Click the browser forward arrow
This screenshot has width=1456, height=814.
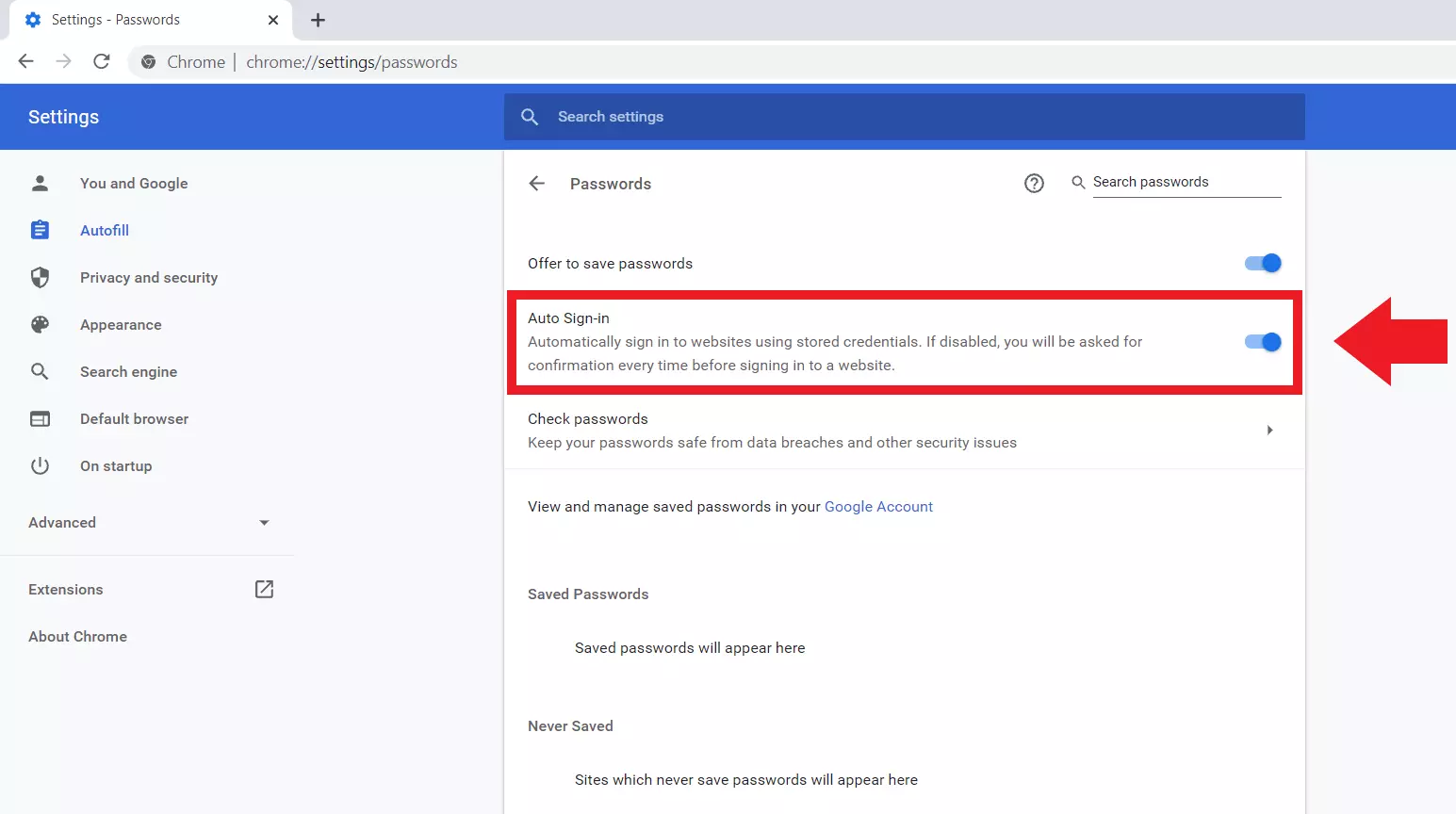[x=63, y=61]
